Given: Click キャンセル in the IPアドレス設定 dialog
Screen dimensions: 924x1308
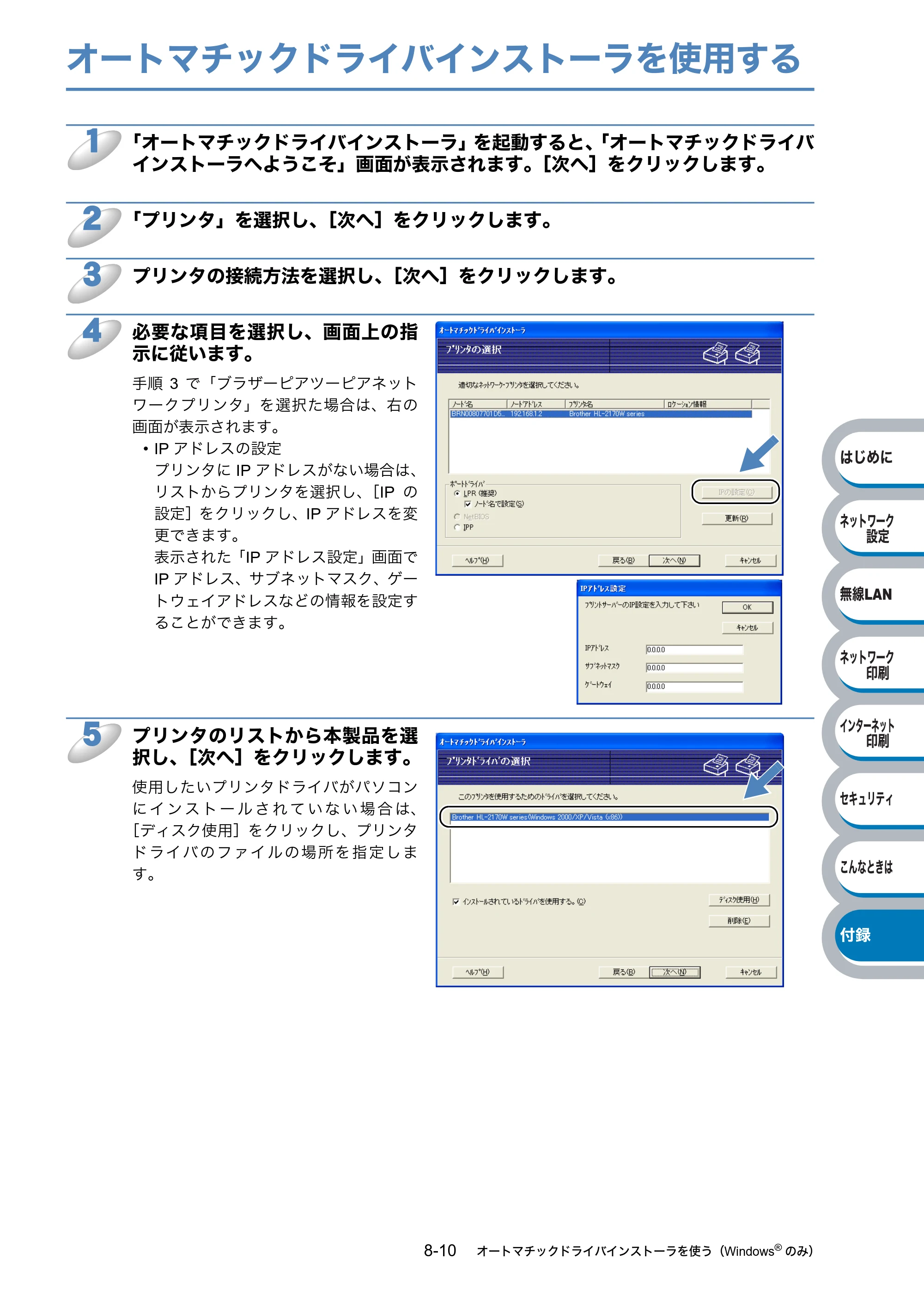Looking at the screenshot, I should [748, 628].
